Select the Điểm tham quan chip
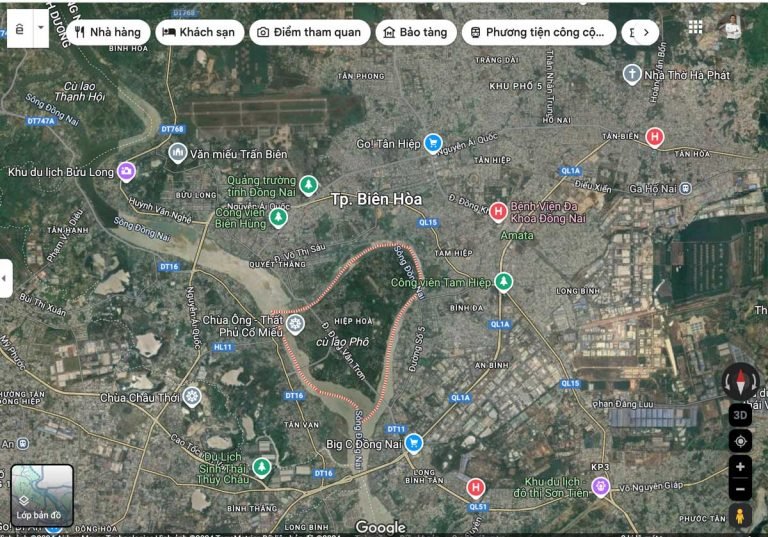 click(309, 32)
